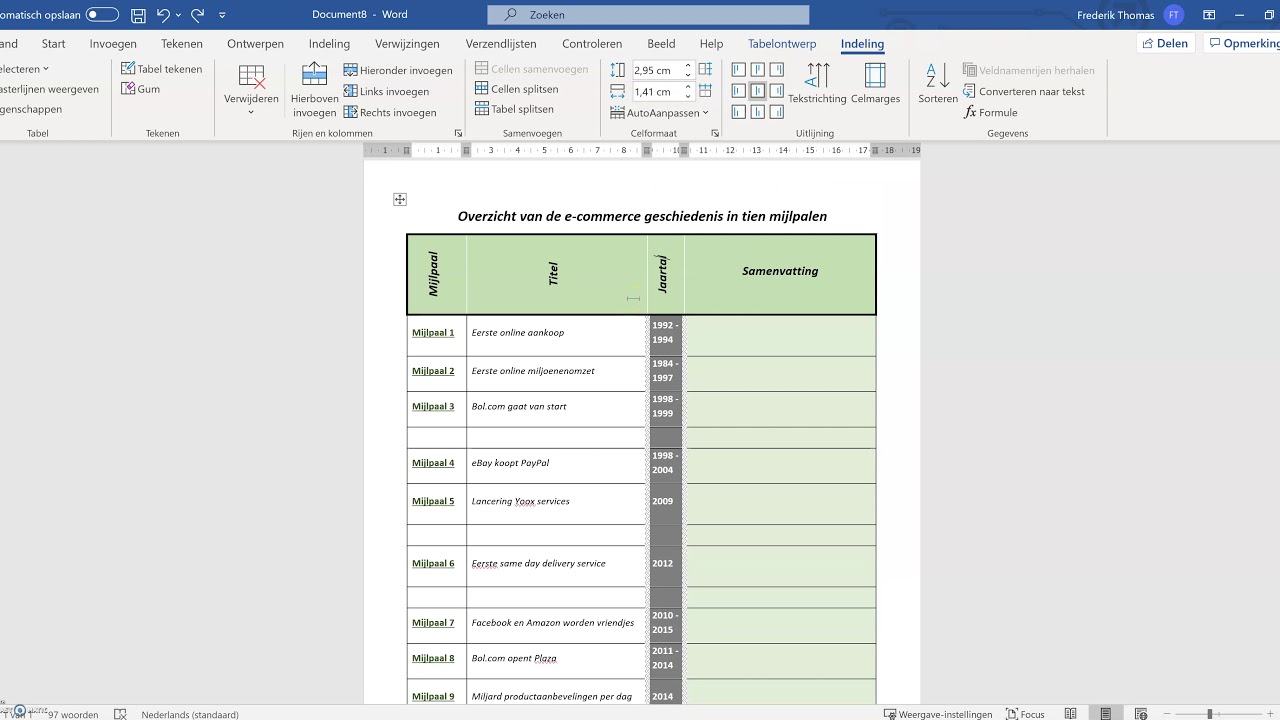Switch to the Ontwerpen tab
Image resolution: width=1280 pixels, height=720 pixels.
tap(255, 44)
